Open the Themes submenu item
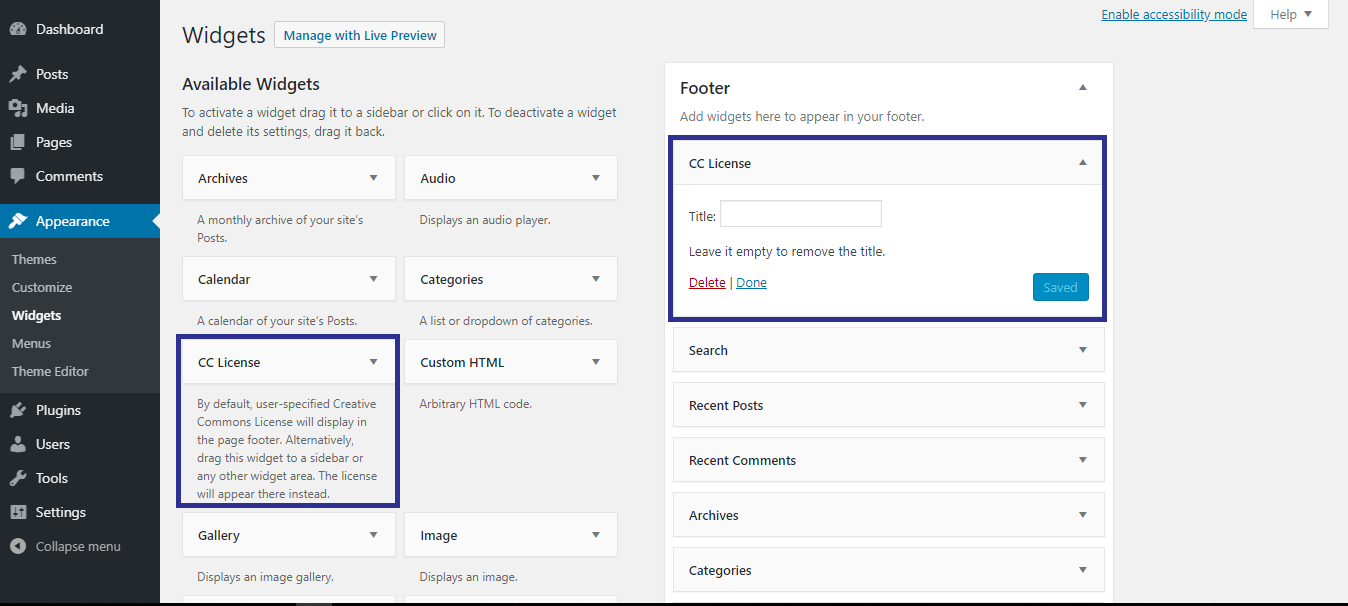 coord(34,259)
